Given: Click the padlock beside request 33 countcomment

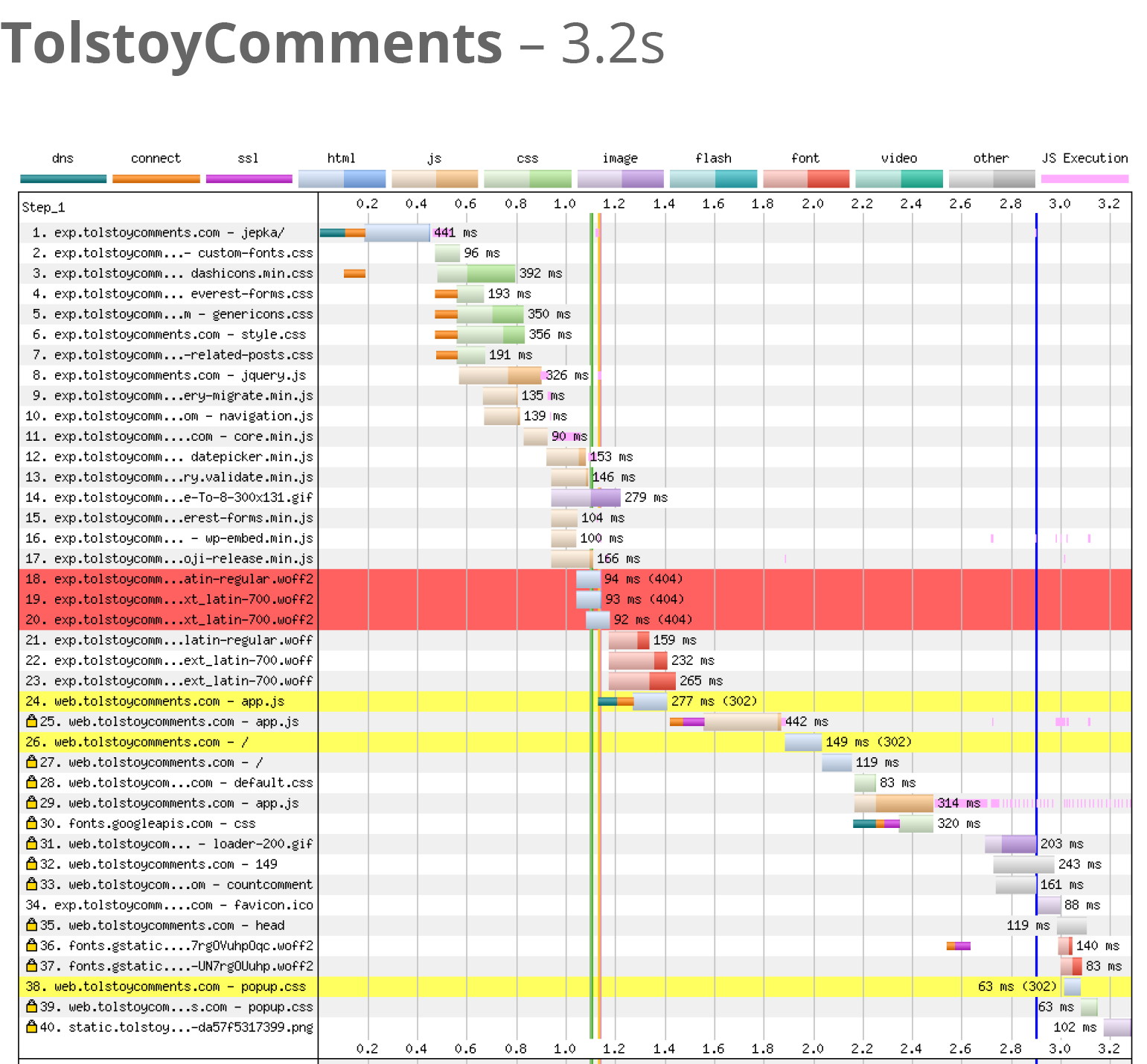Looking at the screenshot, I should point(31,884).
